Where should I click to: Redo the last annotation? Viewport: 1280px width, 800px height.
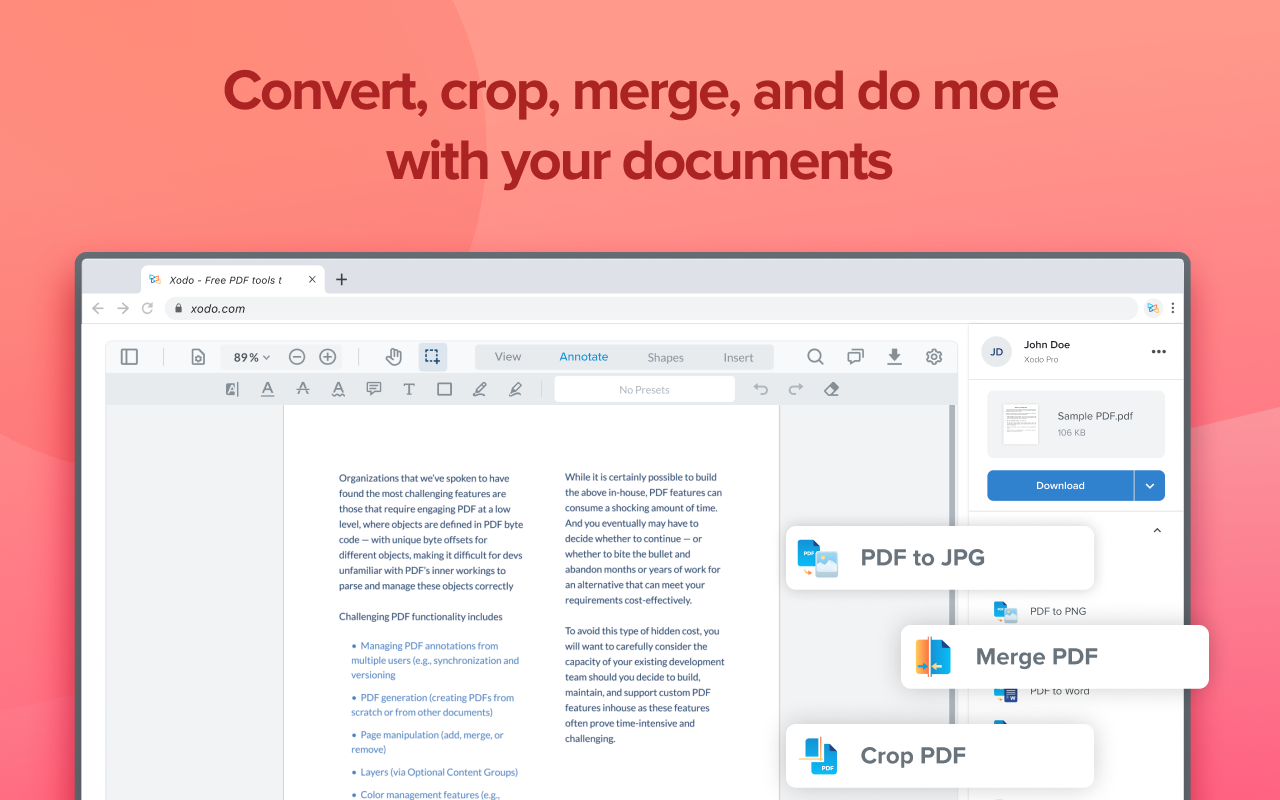click(796, 389)
